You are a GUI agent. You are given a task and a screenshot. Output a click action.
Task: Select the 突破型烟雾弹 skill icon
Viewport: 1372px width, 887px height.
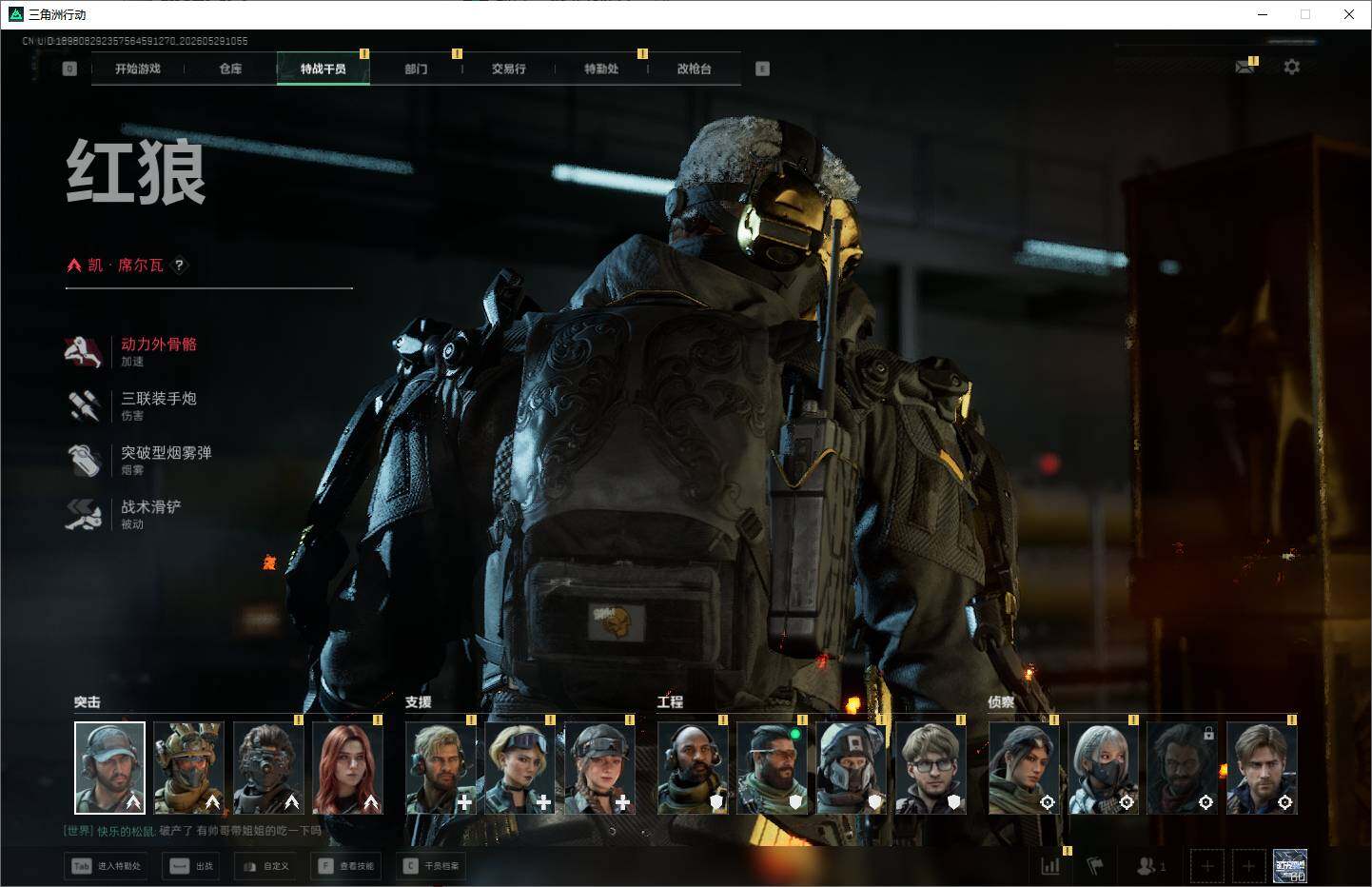click(x=84, y=460)
